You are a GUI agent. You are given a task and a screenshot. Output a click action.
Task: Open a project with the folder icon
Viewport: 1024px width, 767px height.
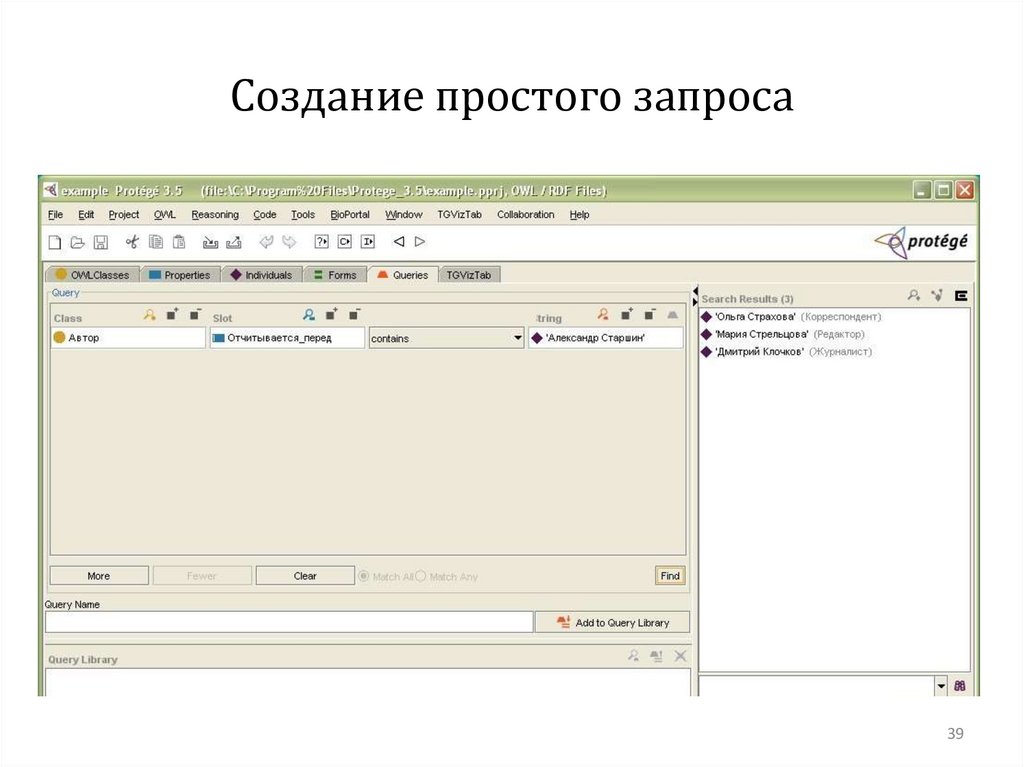tap(78, 242)
